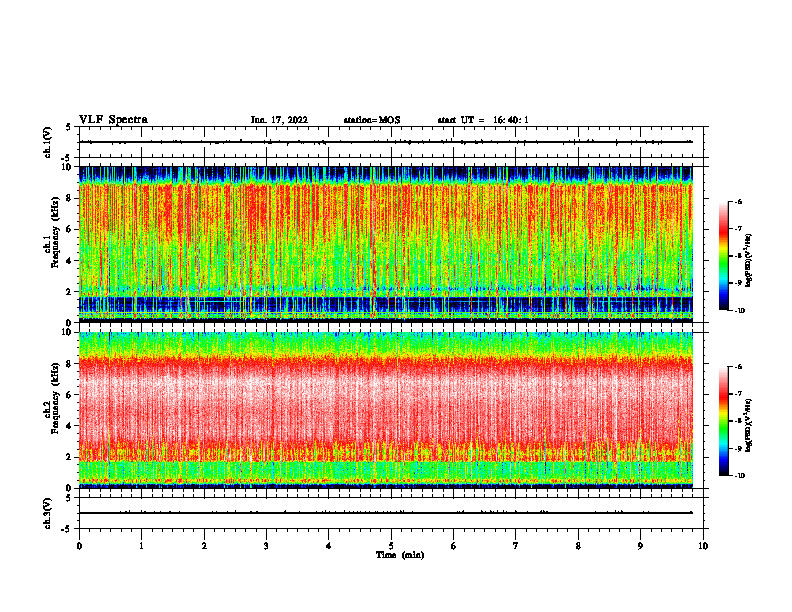The width and height of the screenshot is (792, 612).
Task: Click the "8" tick on Time axis
Action: 578,546
